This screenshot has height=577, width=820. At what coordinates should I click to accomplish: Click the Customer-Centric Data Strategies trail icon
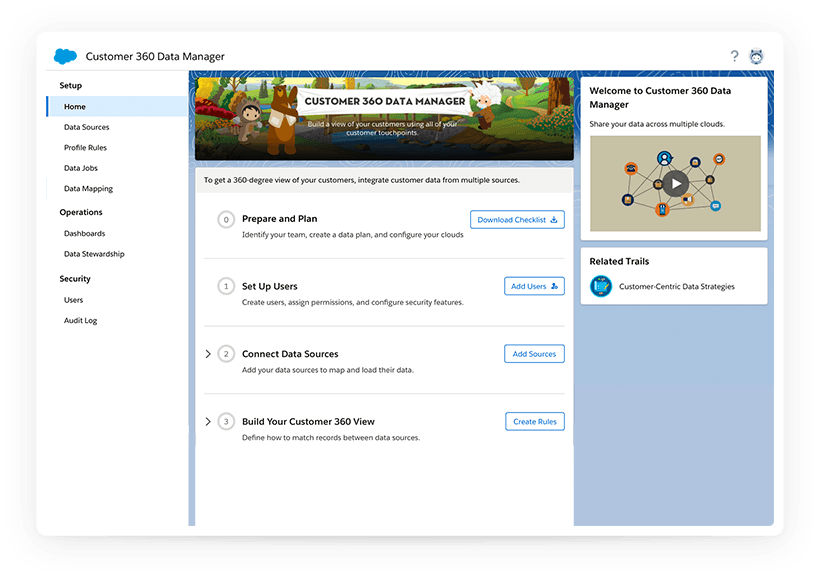601,287
